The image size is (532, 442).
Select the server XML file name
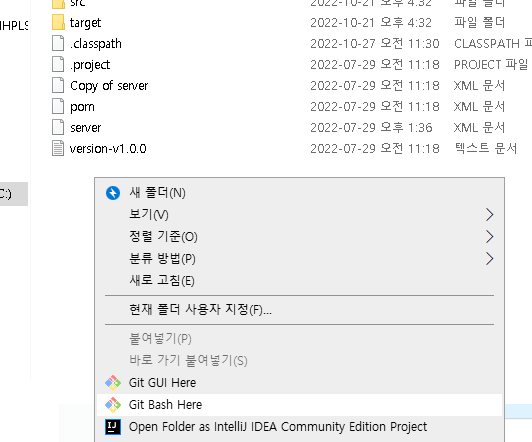click(x=86, y=128)
